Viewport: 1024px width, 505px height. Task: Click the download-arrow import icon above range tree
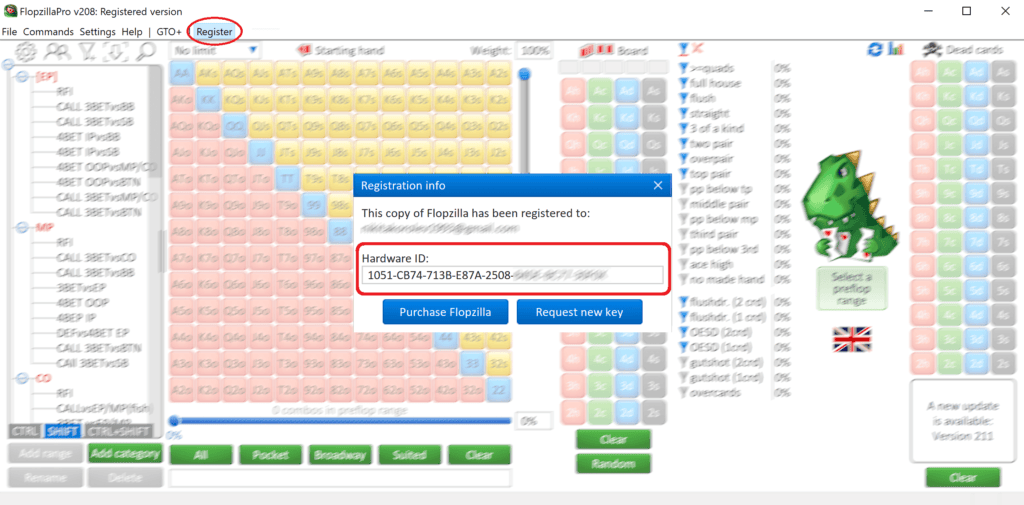pyautogui.click(x=114, y=51)
